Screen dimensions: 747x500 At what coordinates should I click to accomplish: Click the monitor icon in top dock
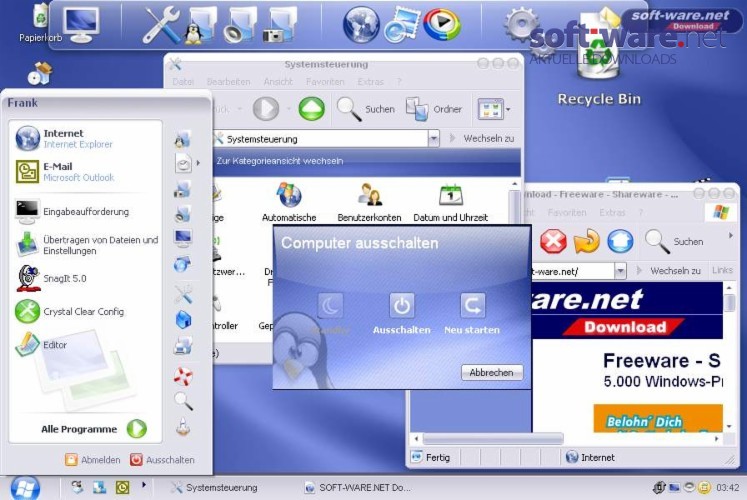(81, 25)
